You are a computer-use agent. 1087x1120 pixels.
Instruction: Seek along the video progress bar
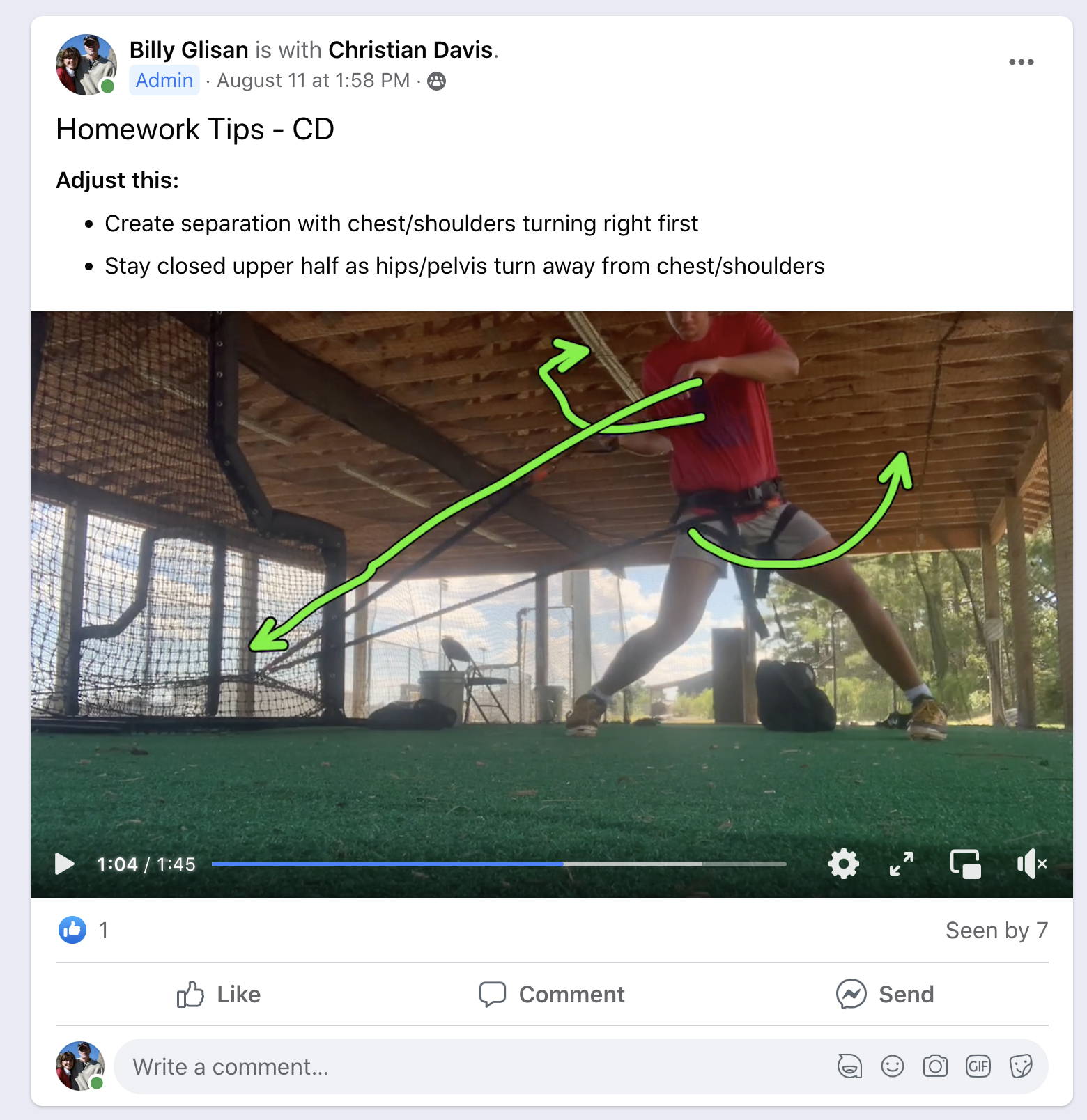coord(498,864)
